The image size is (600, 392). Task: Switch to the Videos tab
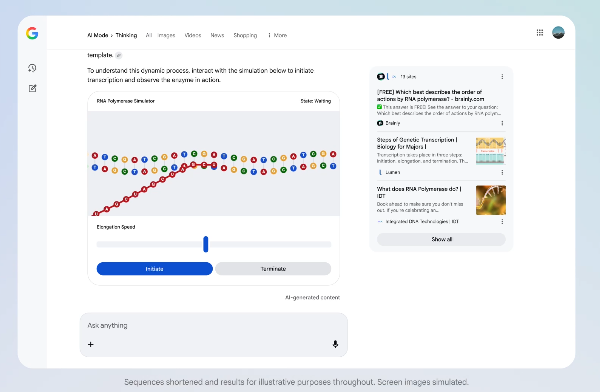pyautogui.click(x=193, y=35)
